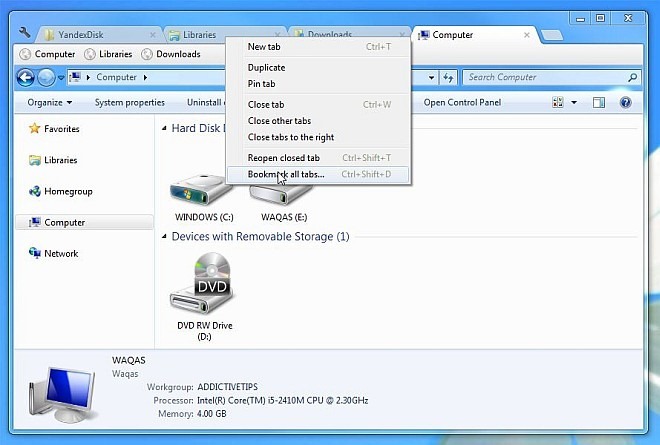This screenshot has width=660, height=445.
Task: Click Computer in the address breadcrumb
Action: pyautogui.click(x=116, y=77)
